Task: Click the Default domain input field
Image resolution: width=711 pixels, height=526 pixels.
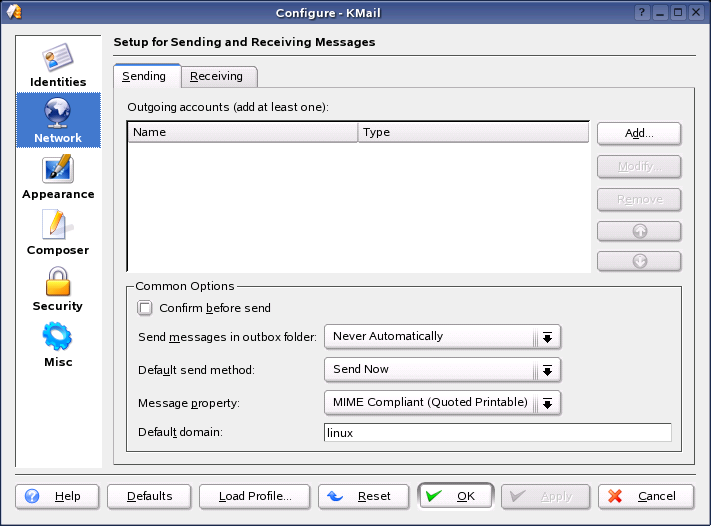Action: (497, 433)
